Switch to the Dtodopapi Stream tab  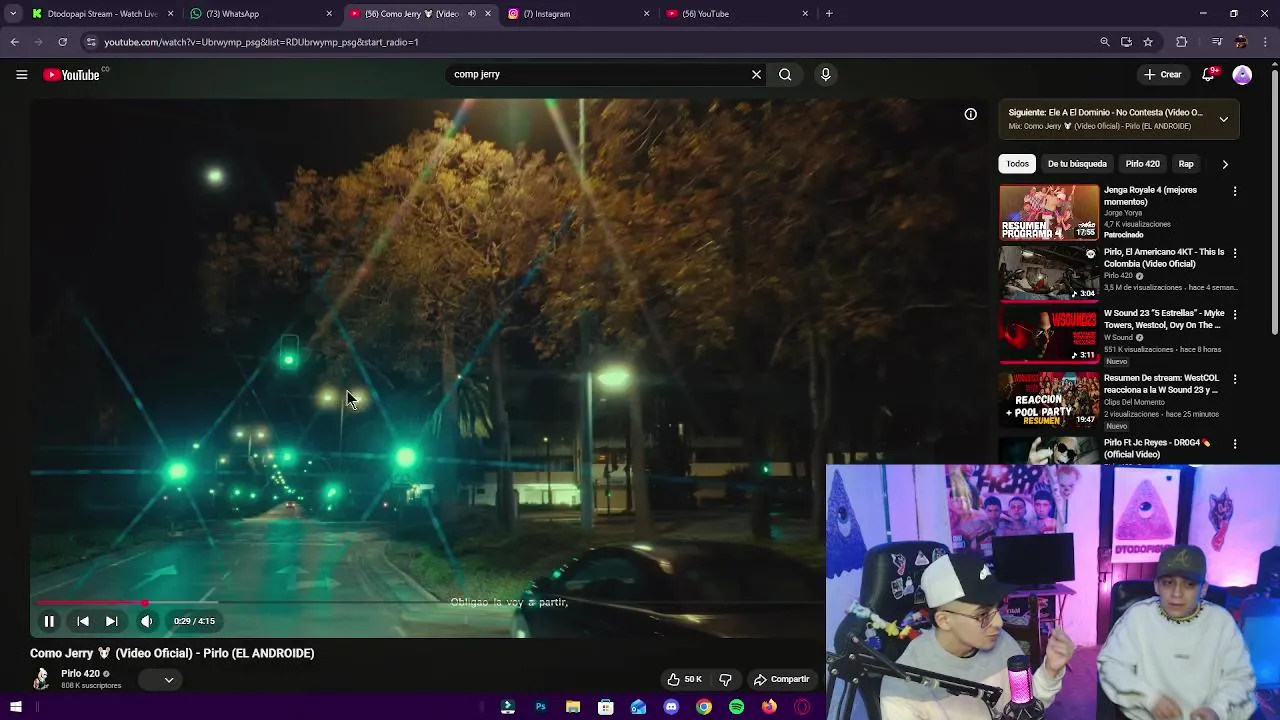pos(102,14)
